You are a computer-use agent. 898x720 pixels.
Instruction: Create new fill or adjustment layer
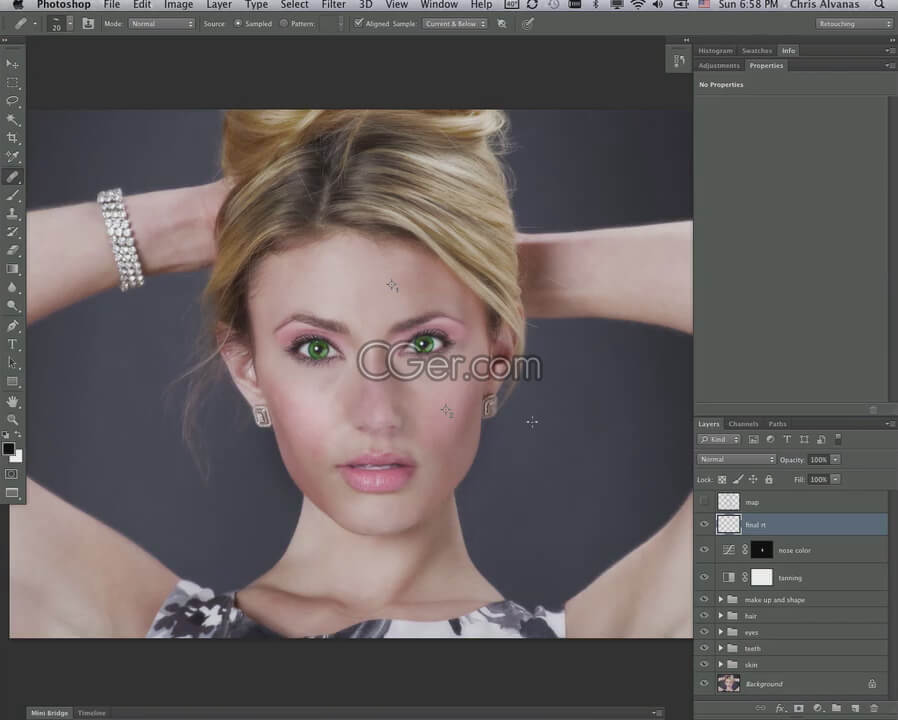point(818,709)
